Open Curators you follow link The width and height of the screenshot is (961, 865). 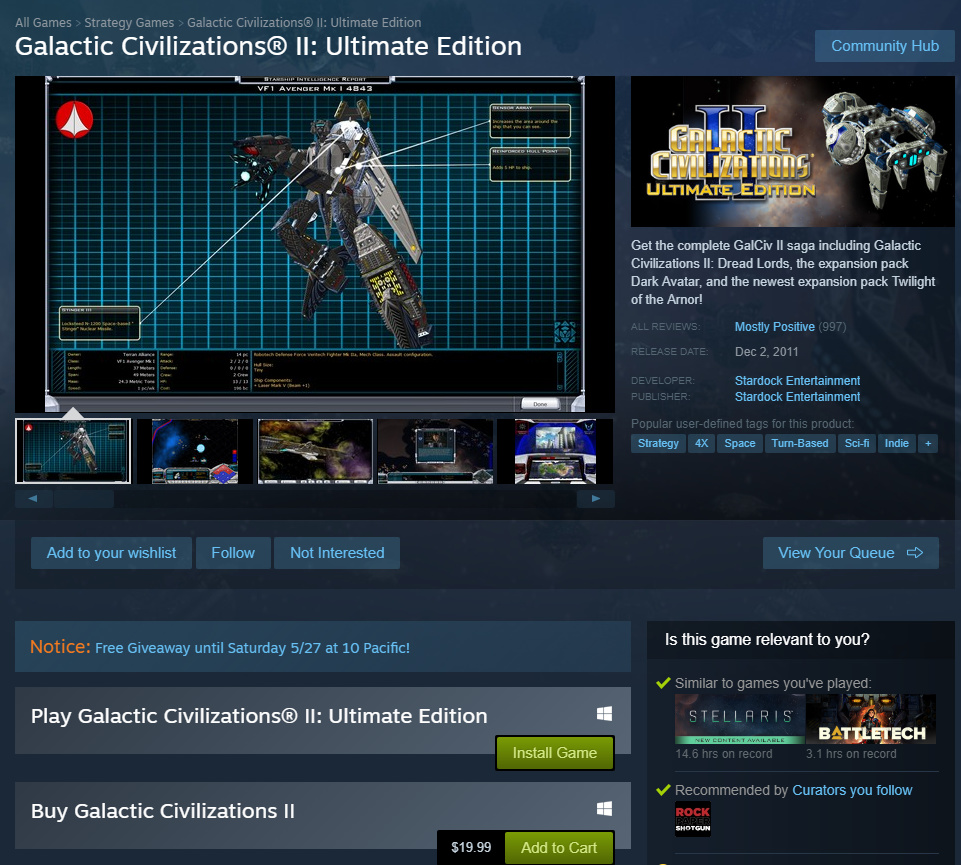point(852,790)
